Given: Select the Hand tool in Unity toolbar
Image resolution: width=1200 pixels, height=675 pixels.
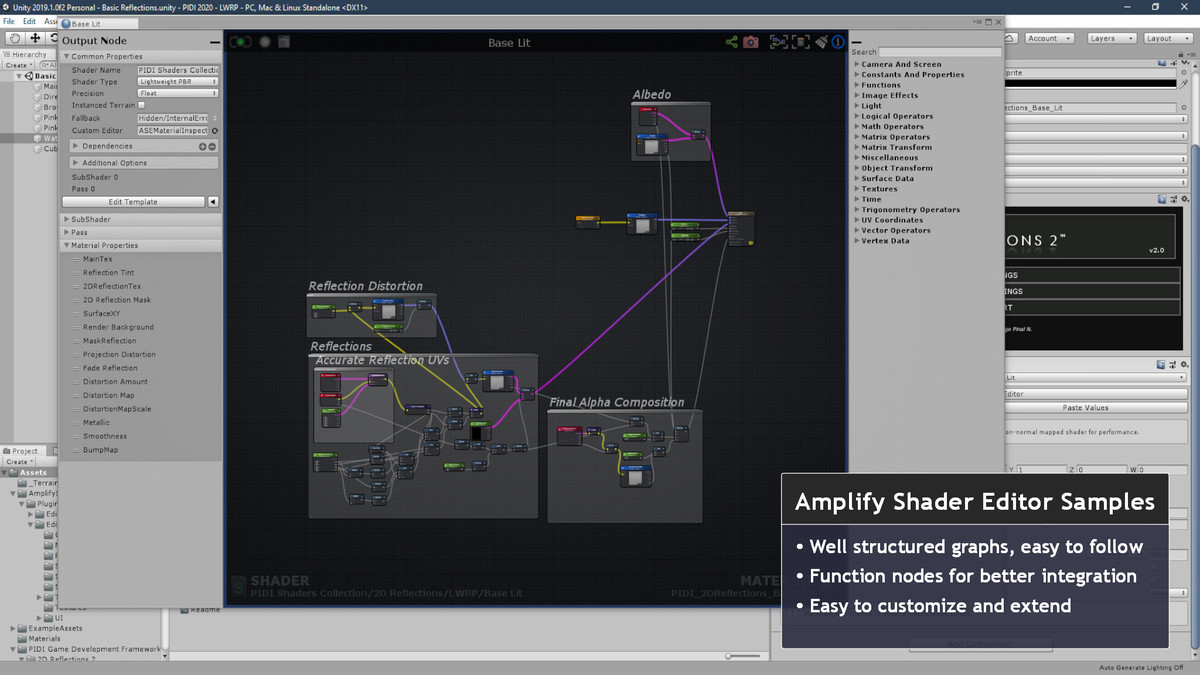Looking at the screenshot, I should [15, 38].
